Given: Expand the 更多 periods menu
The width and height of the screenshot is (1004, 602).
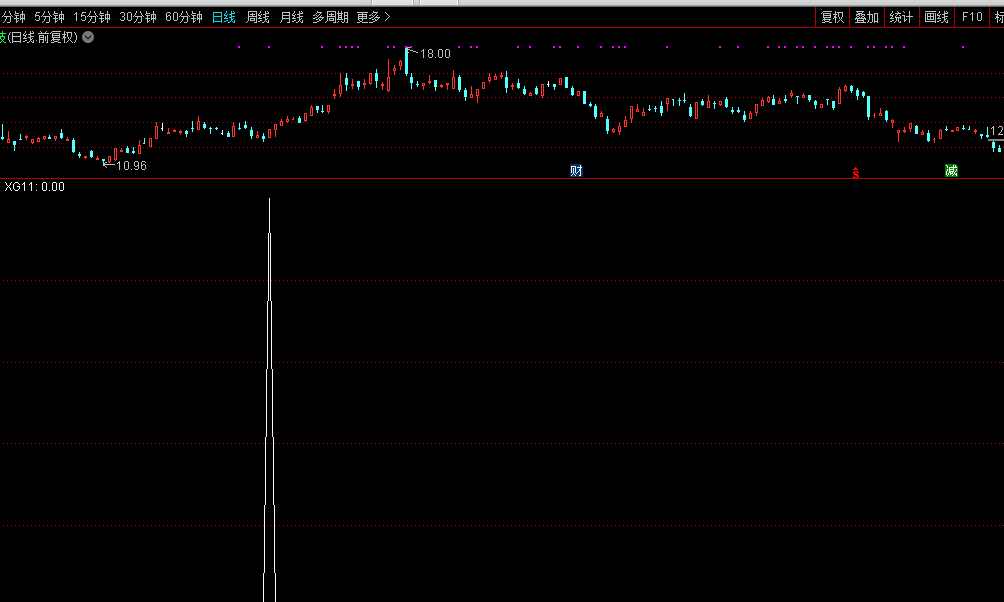Looking at the screenshot, I should pyautogui.click(x=373, y=17).
